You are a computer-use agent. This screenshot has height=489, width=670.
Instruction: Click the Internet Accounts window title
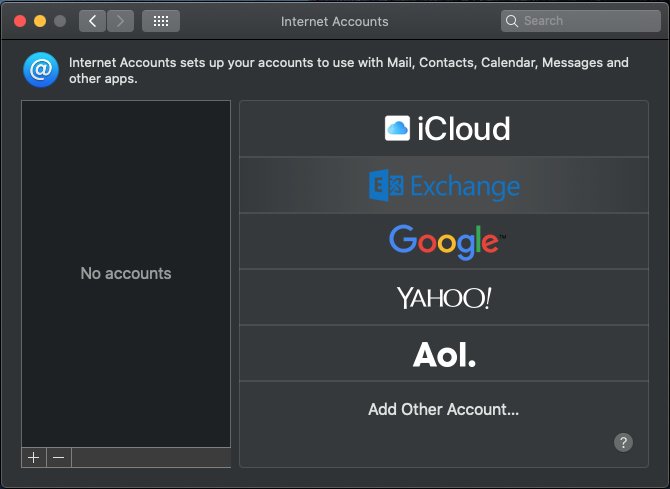[334, 21]
